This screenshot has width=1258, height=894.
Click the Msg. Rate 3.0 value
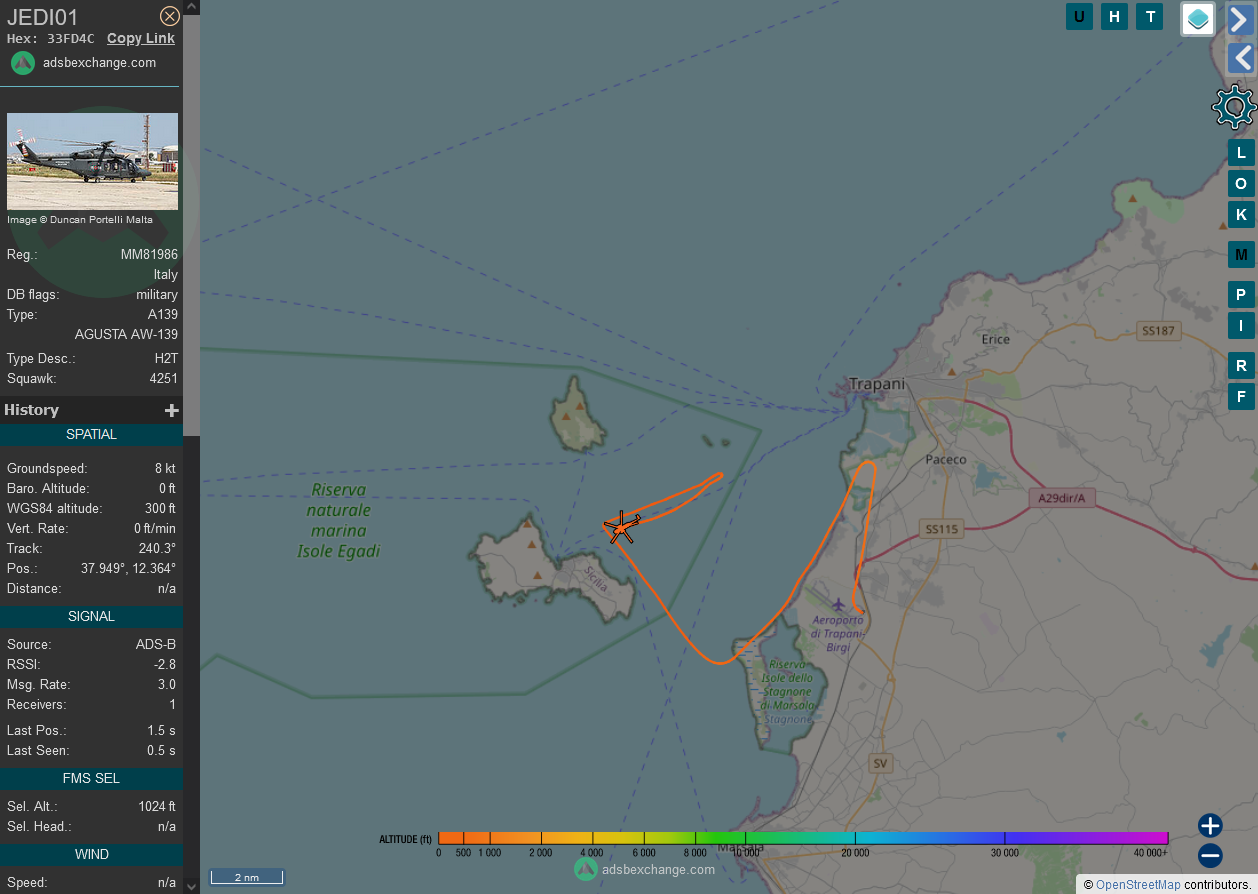(x=166, y=685)
